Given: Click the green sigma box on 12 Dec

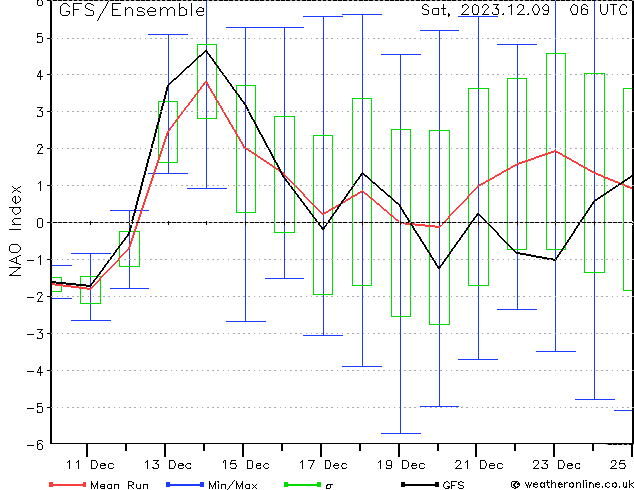Looking at the screenshot, I should 129,249.
